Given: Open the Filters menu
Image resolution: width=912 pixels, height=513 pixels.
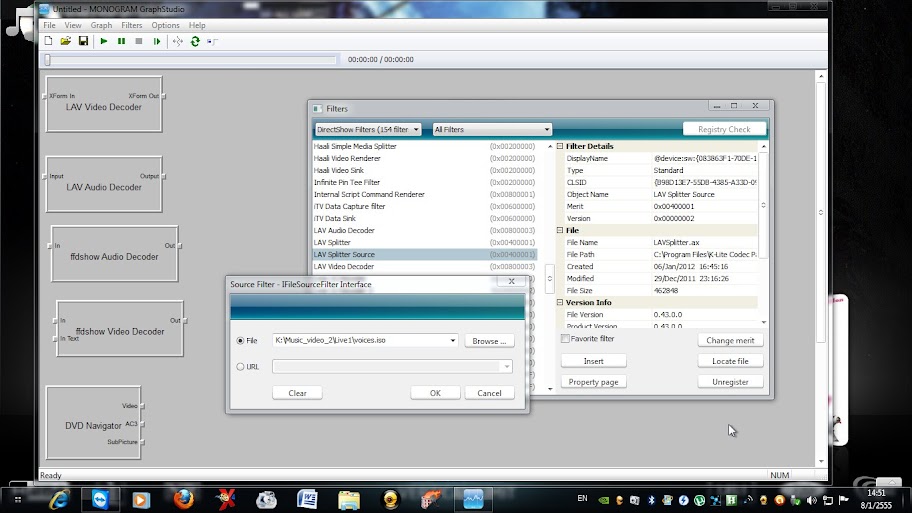Looking at the screenshot, I should click(131, 25).
